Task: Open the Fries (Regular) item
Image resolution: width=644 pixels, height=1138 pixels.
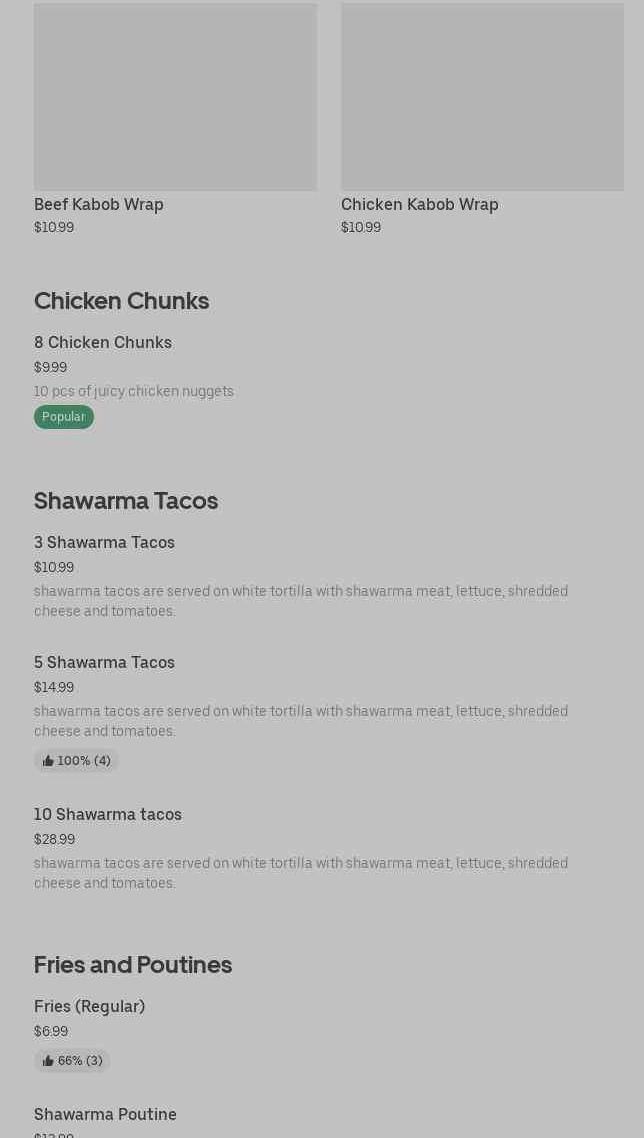Action: pyautogui.click(x=89, y=1006)
